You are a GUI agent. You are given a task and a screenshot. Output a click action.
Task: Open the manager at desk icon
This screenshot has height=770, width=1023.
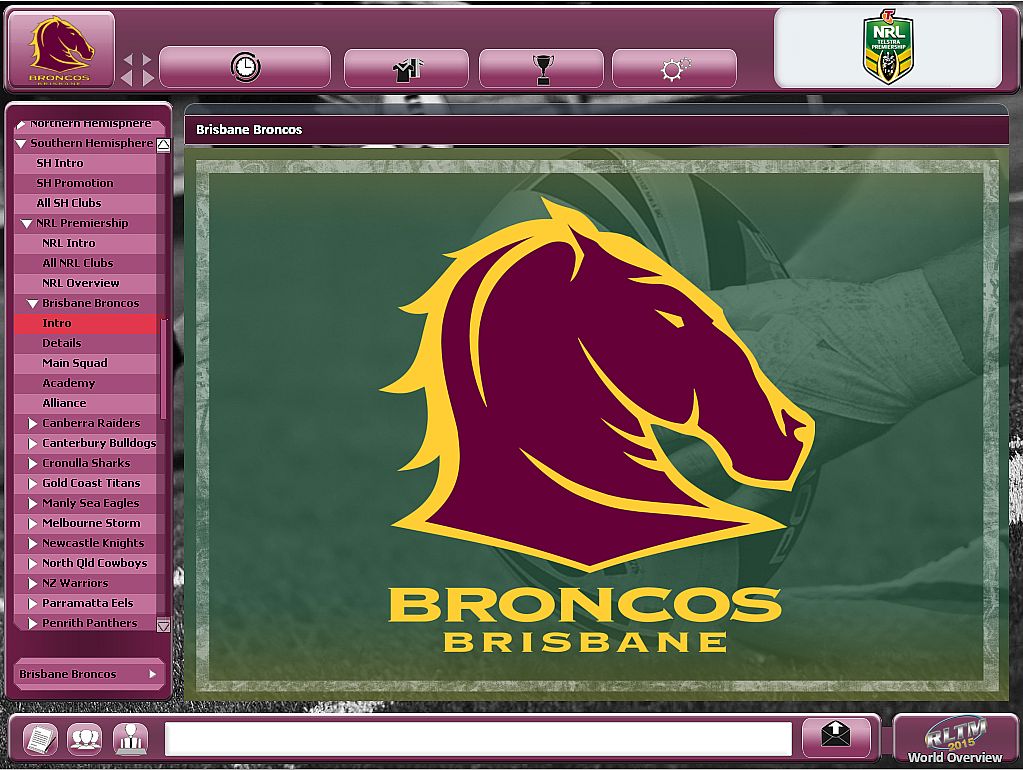pos(130,739)
